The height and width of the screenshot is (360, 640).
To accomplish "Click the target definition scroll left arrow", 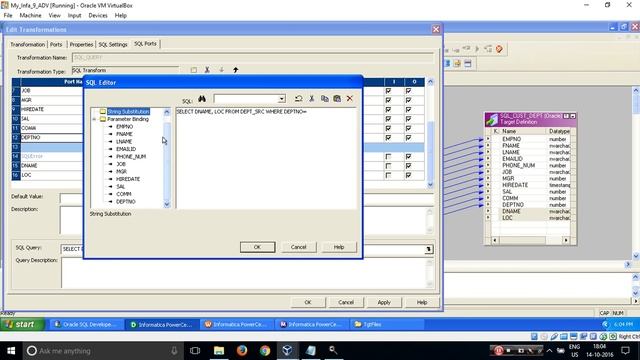I will (x=495, y=240).
